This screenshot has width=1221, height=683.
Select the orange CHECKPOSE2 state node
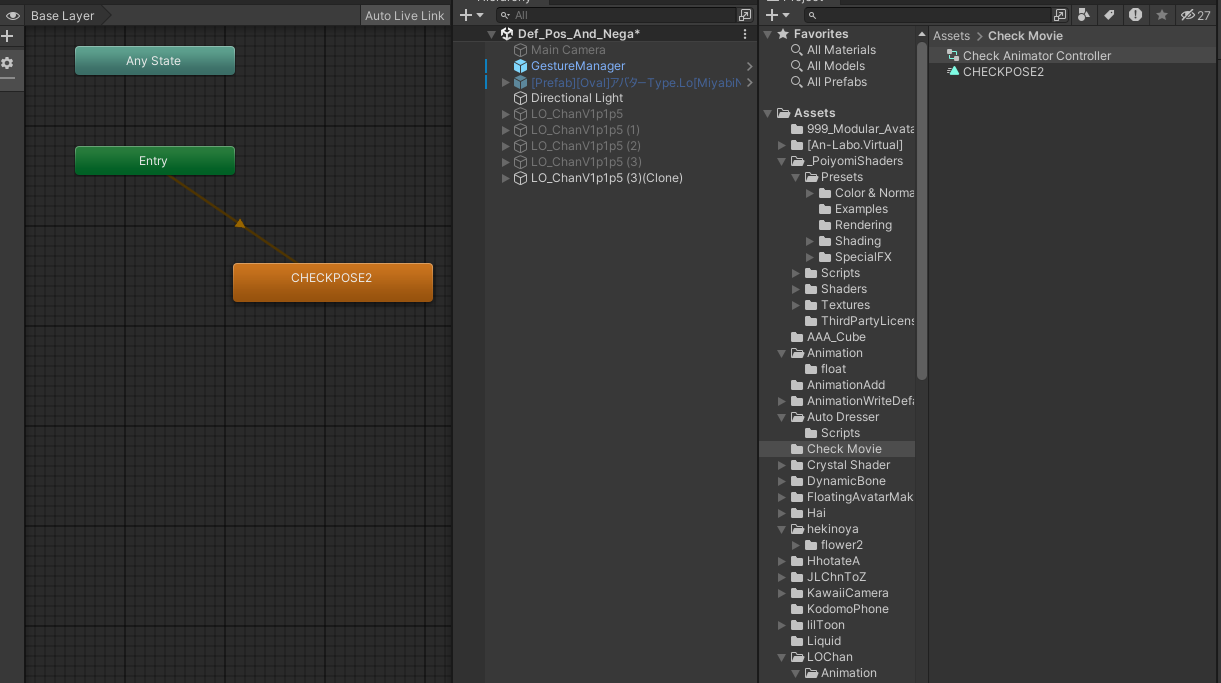click(333, 281)
